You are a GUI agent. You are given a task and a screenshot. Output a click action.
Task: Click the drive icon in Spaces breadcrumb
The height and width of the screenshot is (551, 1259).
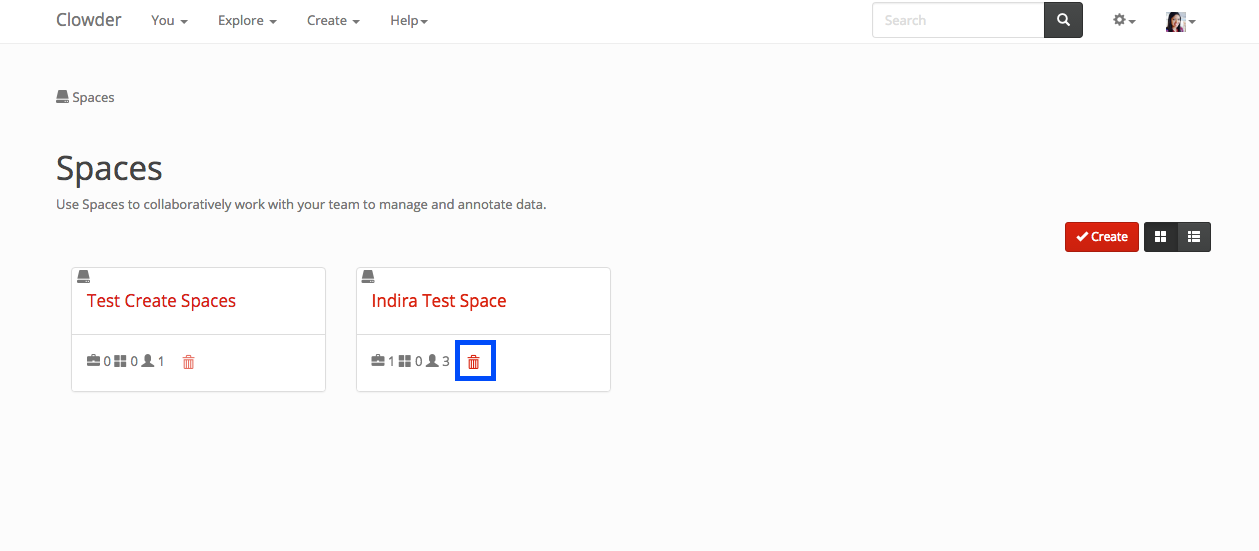coord(62,97)
